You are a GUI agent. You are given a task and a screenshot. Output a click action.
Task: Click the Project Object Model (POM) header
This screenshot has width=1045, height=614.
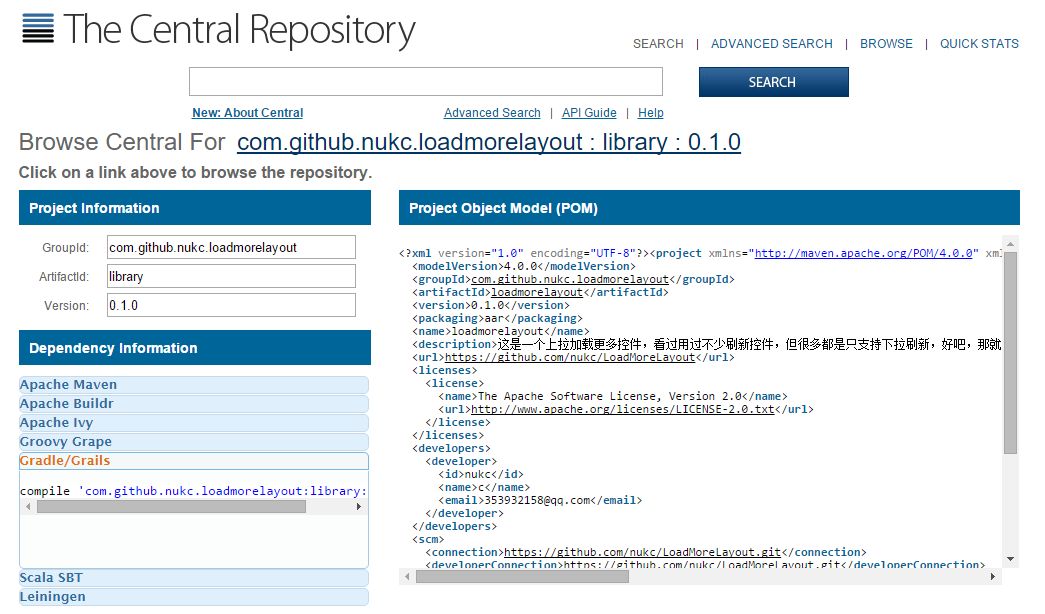709,208
